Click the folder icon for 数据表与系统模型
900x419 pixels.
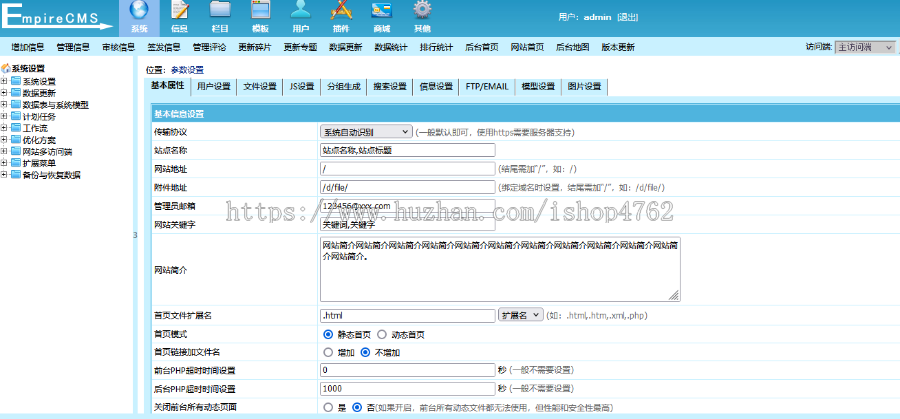click(x=15, y=105)
